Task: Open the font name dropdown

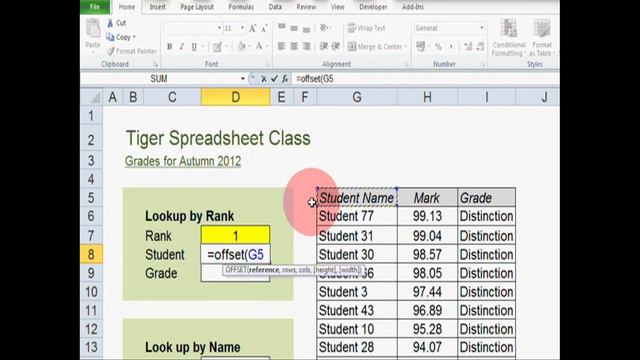Action: pos(219,28)
